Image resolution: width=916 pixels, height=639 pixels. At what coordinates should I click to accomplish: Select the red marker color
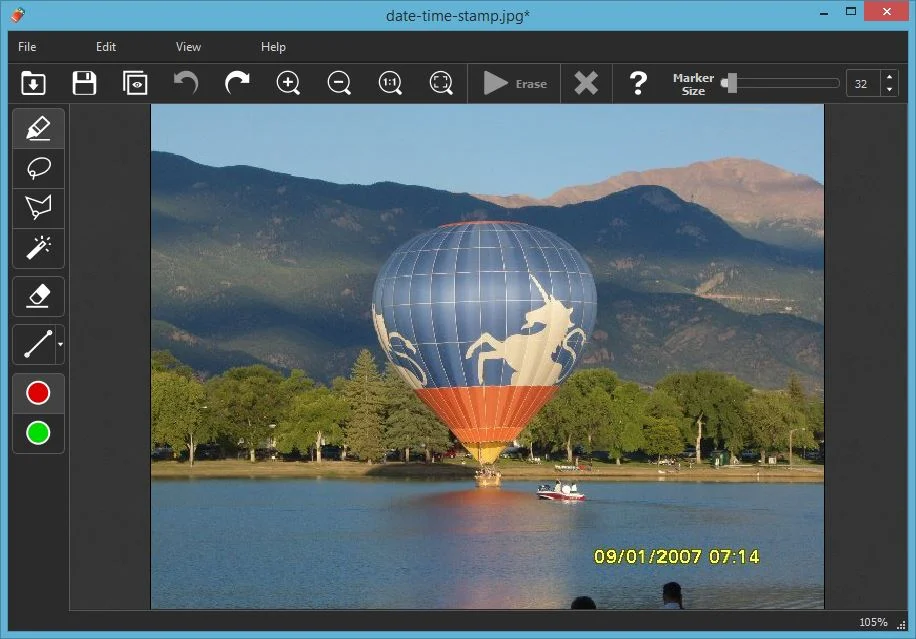click(x=38, y=393)
